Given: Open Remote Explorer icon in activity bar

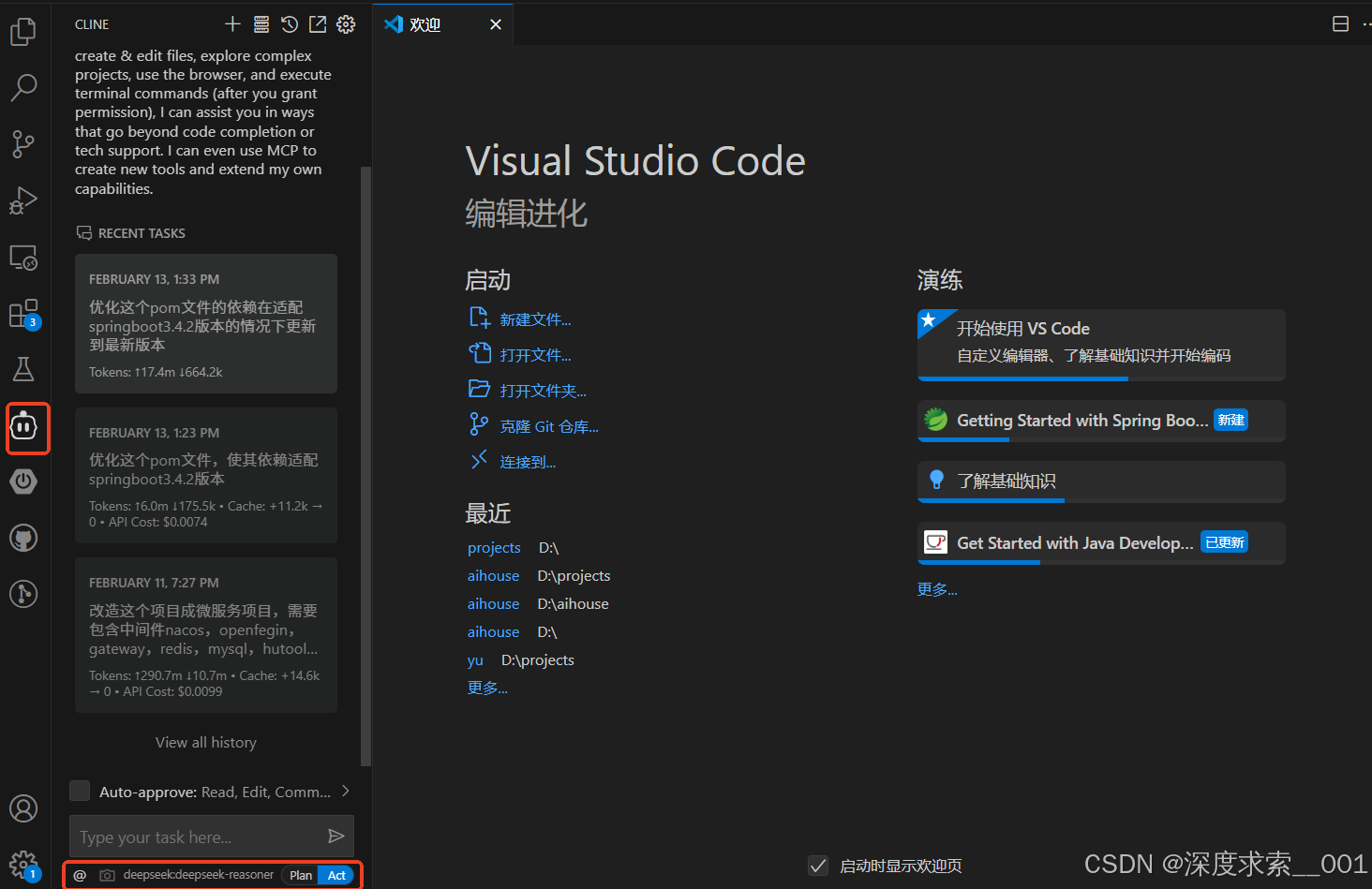Looking at the screenshot, I should [23, 258].
